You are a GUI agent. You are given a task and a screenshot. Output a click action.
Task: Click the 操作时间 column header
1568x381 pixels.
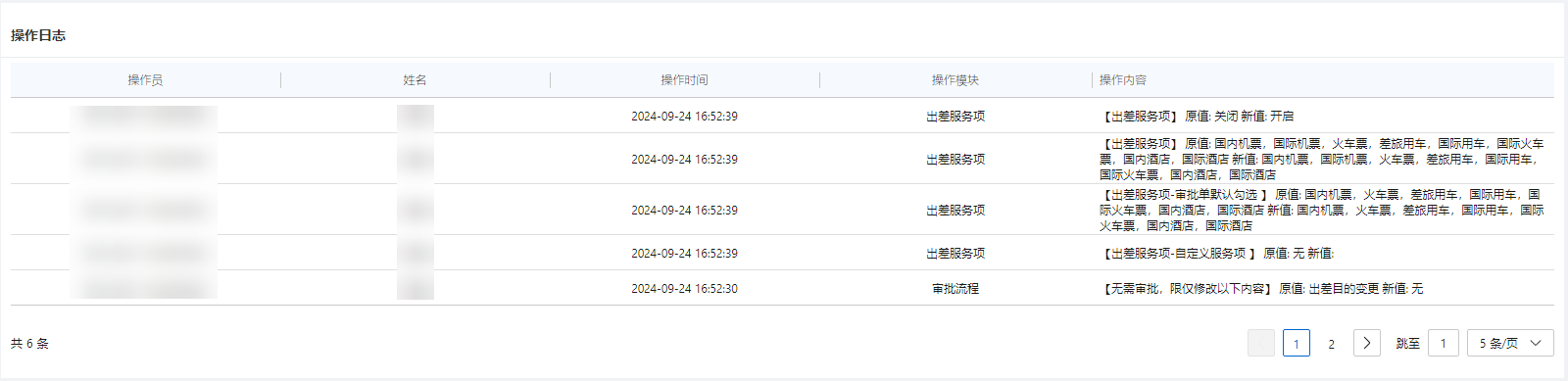click(x=684, y=80)
